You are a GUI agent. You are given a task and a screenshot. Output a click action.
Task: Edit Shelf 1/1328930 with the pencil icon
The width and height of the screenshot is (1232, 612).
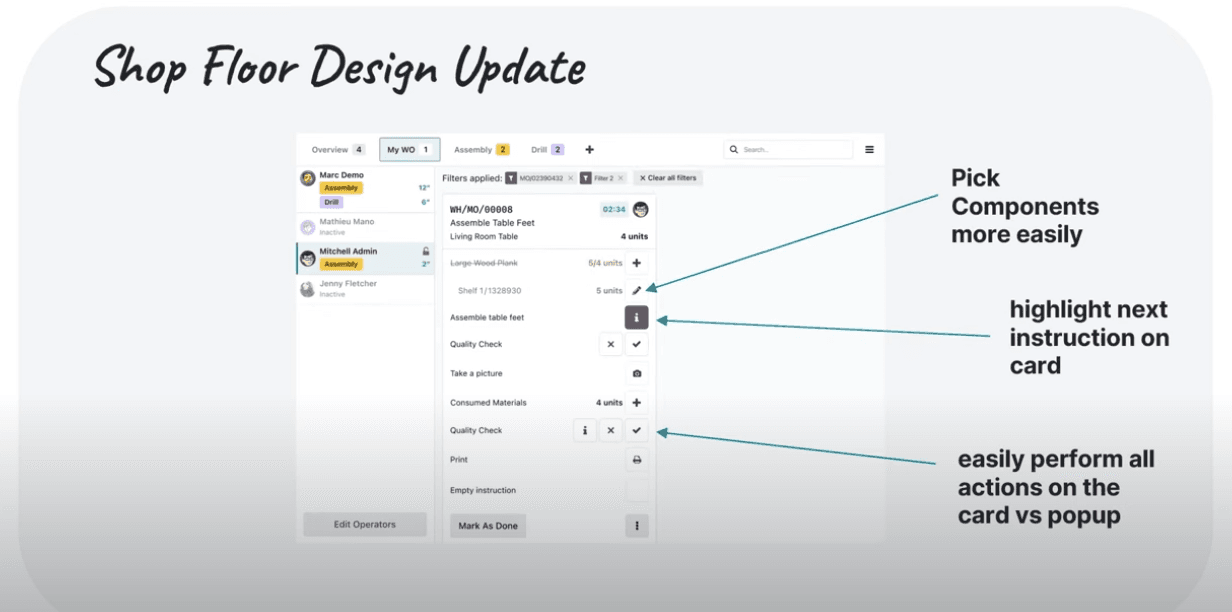[x=637, y=291]
